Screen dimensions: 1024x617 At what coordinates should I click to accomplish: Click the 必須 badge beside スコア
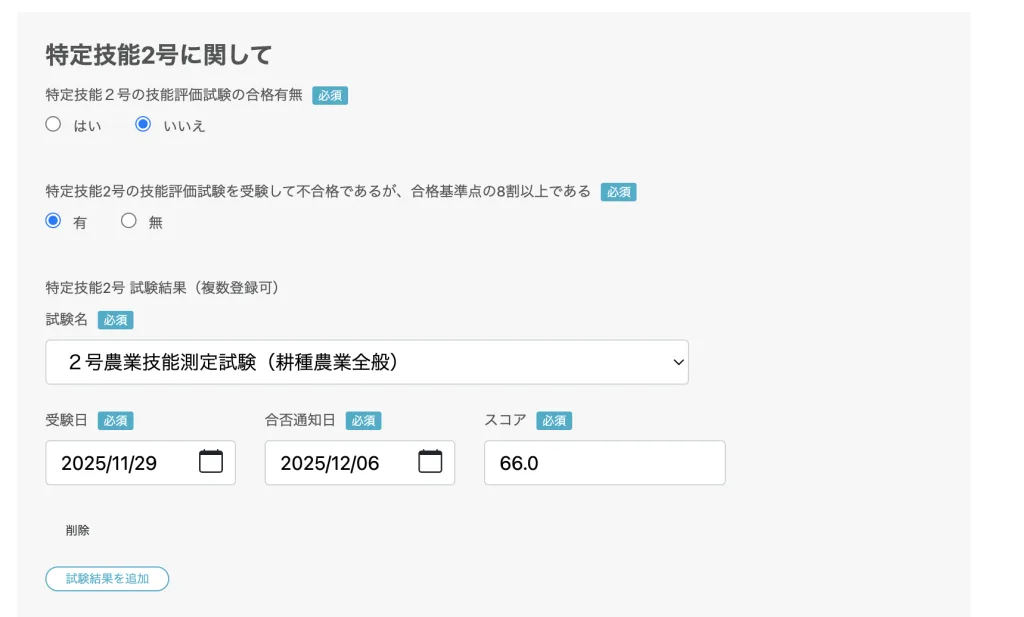tap(554, 420)
